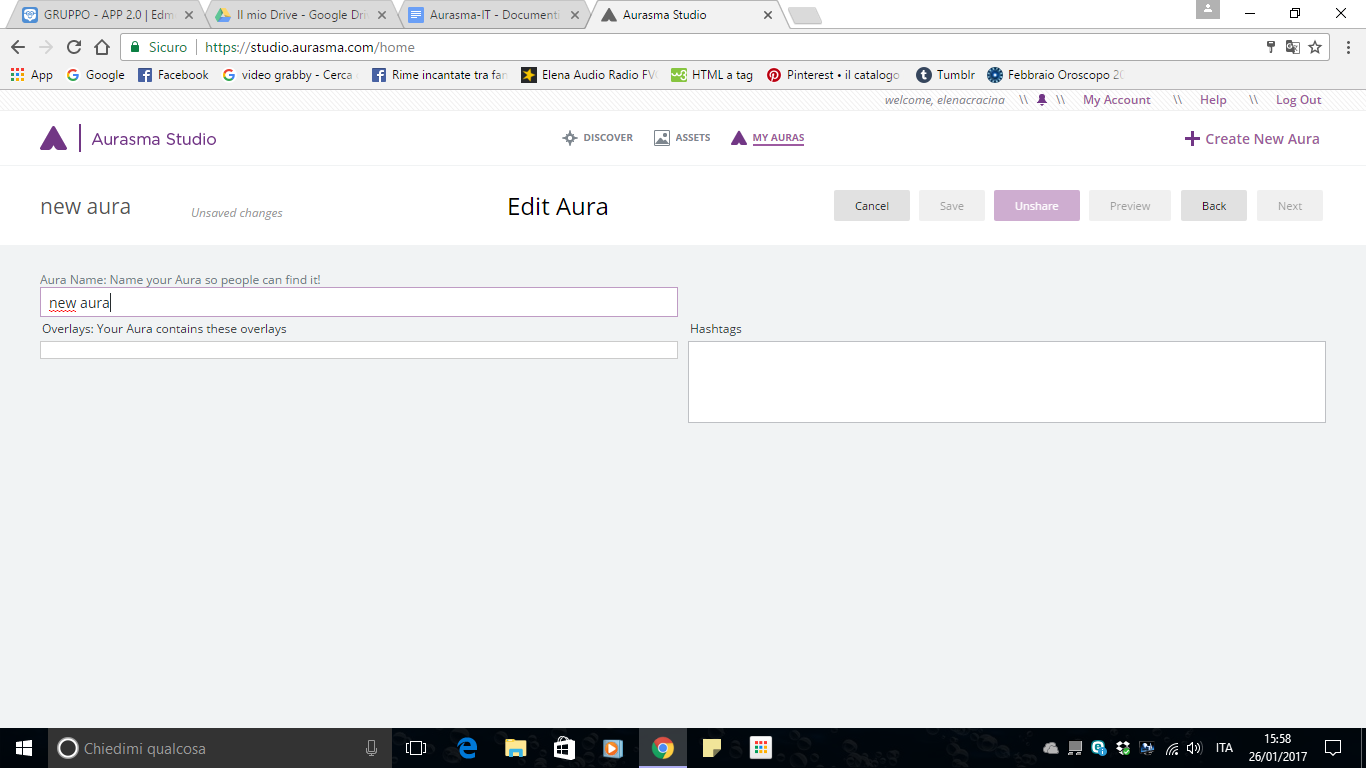Click in the Aura Name field
Screen dimensions: 1366x768
pyautogui.click(x=359, y=302)
